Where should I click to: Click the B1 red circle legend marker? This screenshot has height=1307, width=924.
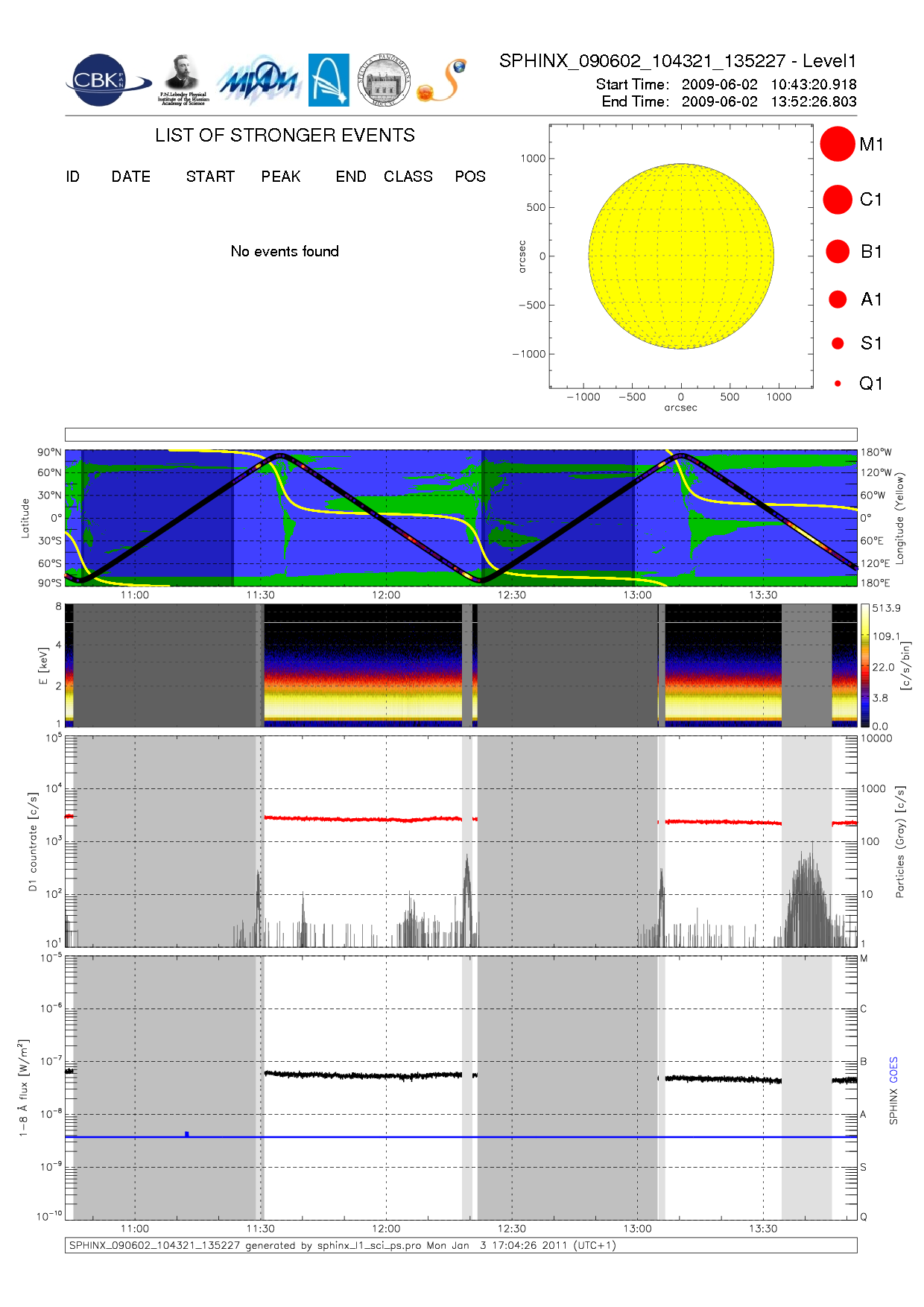pyautogui.click(x=838, y=251)
